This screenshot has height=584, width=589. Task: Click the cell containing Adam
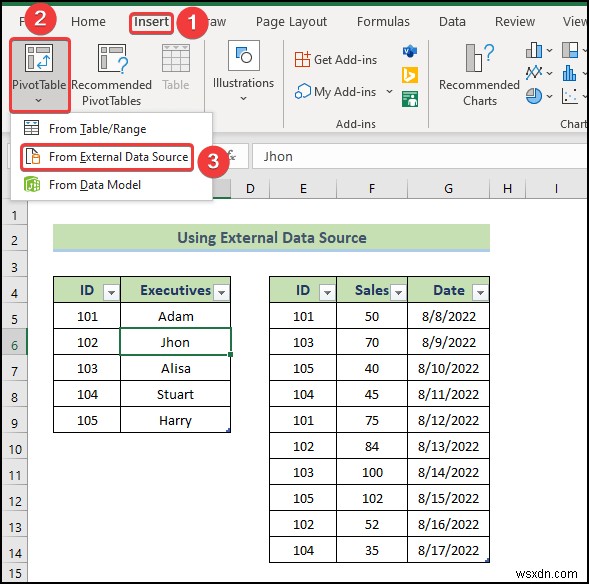coord(175,316)
